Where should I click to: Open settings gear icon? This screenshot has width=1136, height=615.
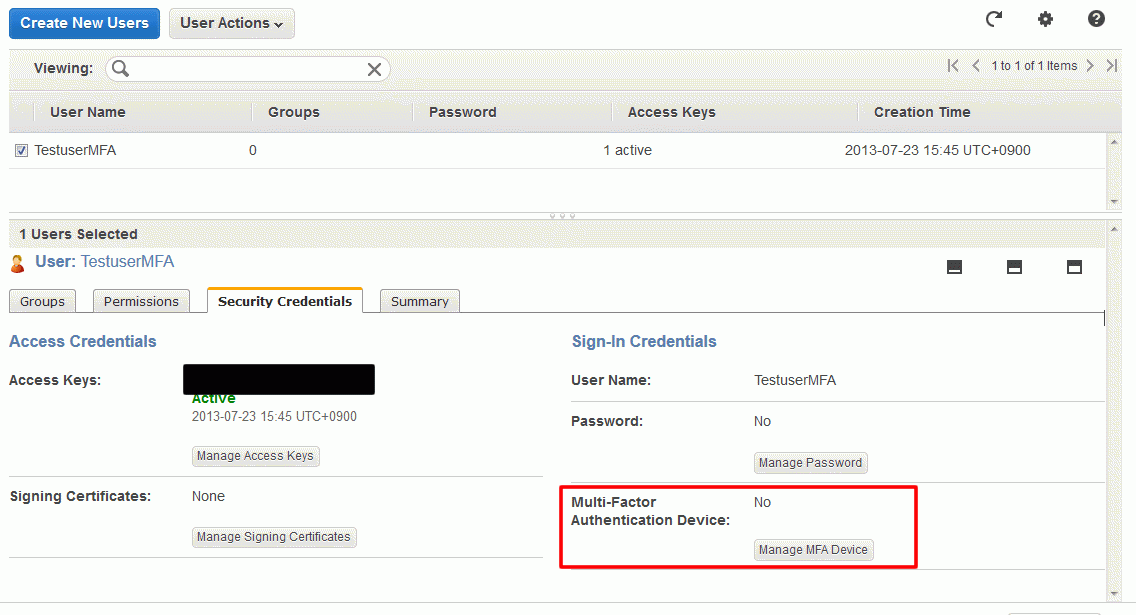[1045, 19]
